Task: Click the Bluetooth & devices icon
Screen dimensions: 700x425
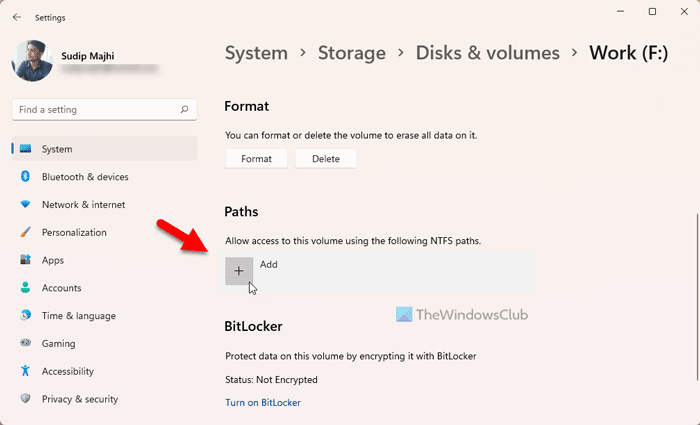Action: click(26, 177)
